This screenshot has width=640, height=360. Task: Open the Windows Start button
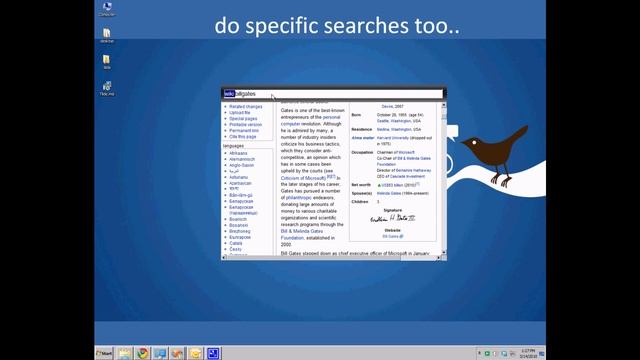click(104, 353)
